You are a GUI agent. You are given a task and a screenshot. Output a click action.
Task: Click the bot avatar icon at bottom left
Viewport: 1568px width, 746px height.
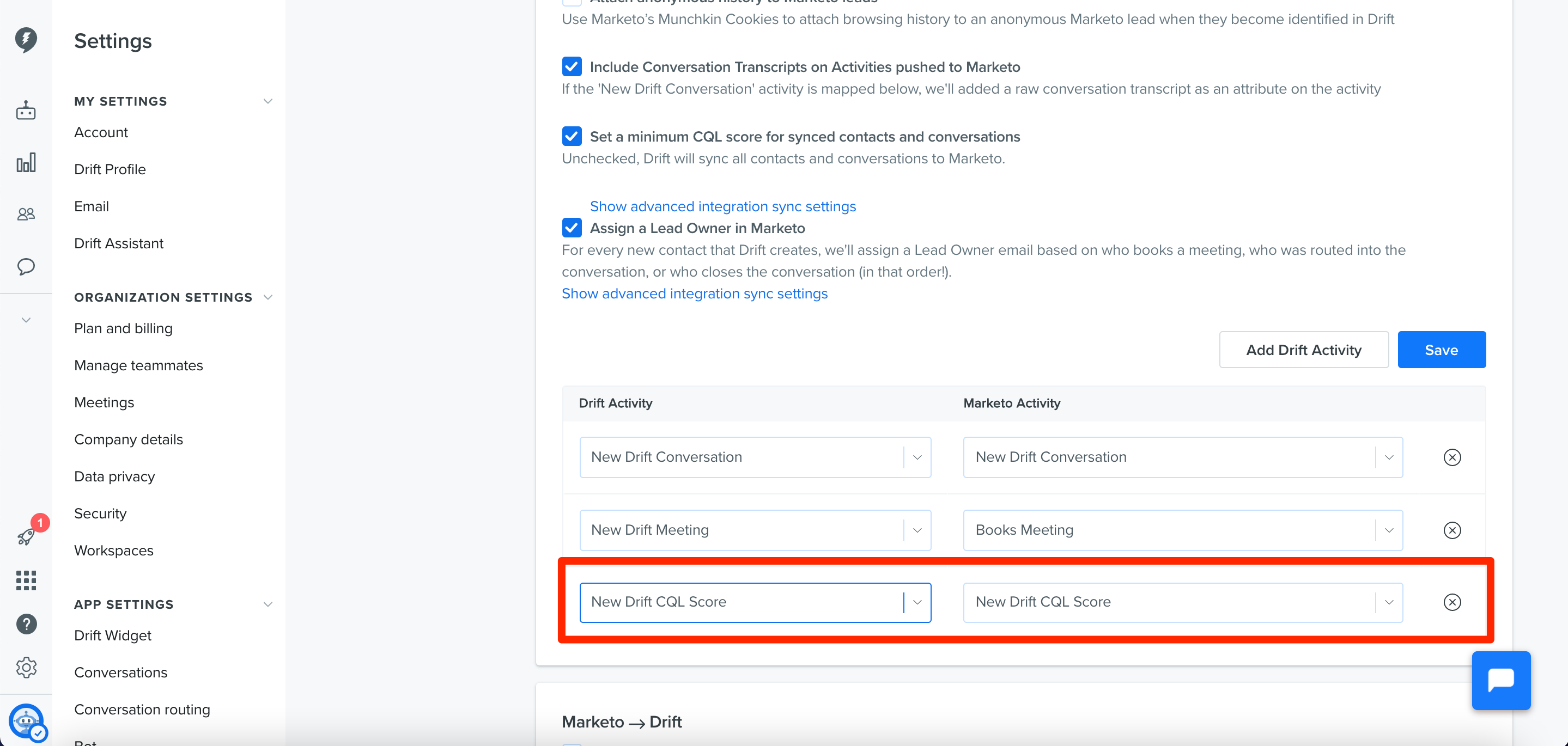[x=26, y=722]
